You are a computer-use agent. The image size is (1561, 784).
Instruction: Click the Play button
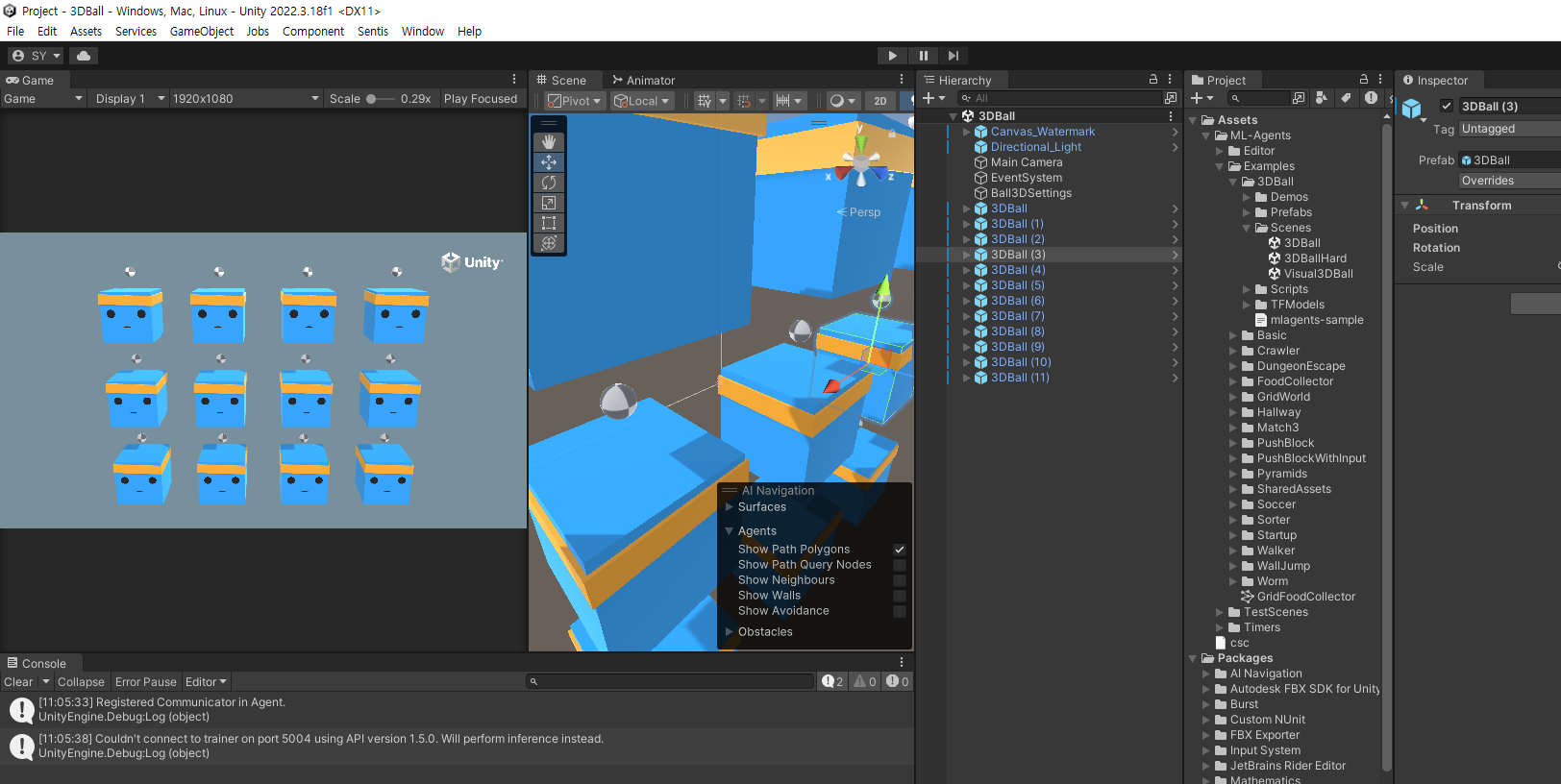coord(893,56)
